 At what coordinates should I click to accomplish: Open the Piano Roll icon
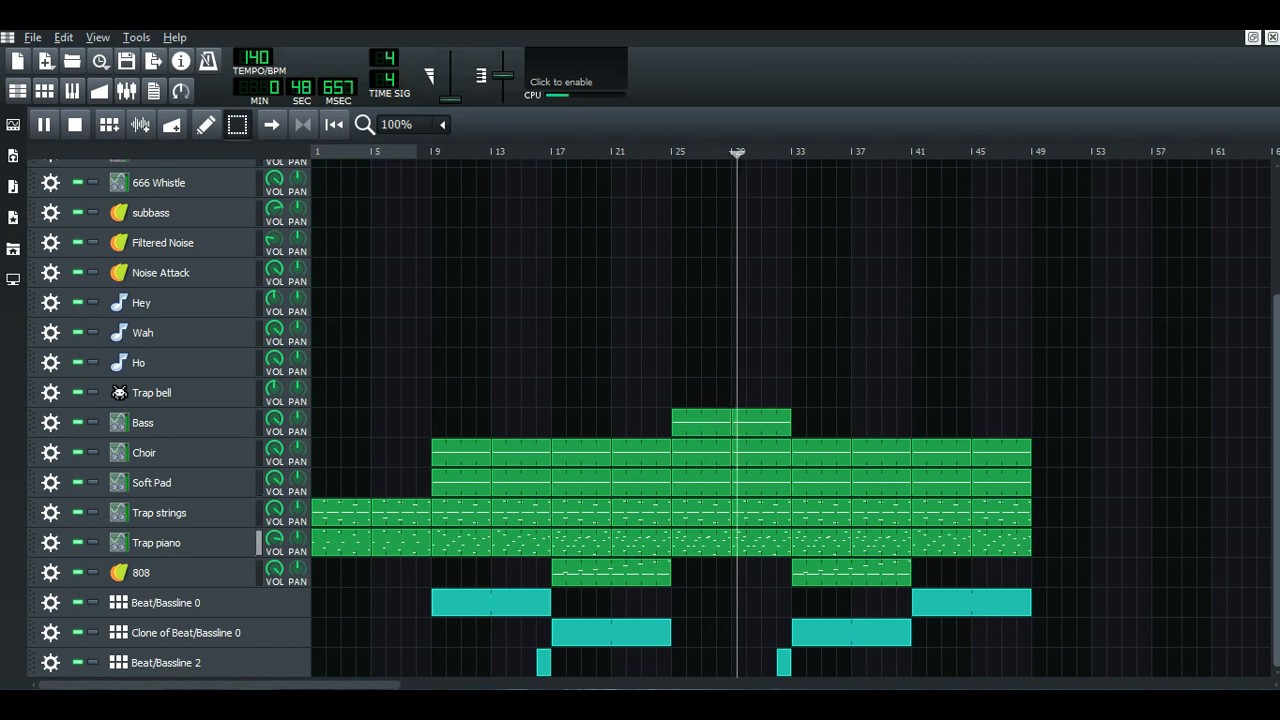[x=72, y=91]
